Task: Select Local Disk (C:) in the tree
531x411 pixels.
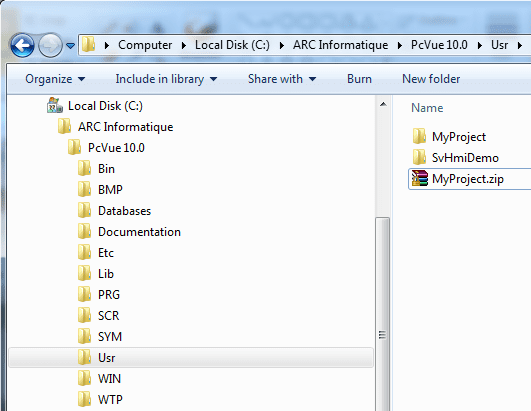Action: pos(105,106)
